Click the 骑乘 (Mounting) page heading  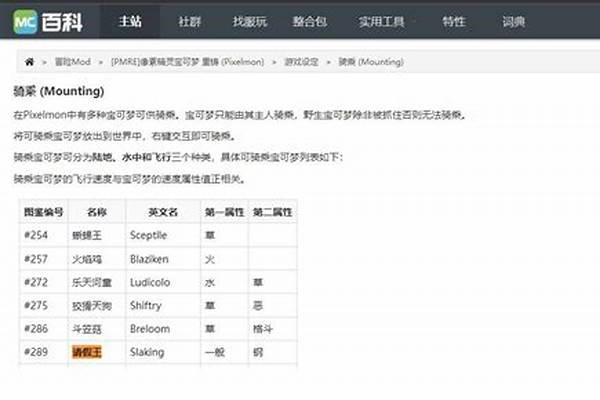pyautogui.click(x=59, y=91)
